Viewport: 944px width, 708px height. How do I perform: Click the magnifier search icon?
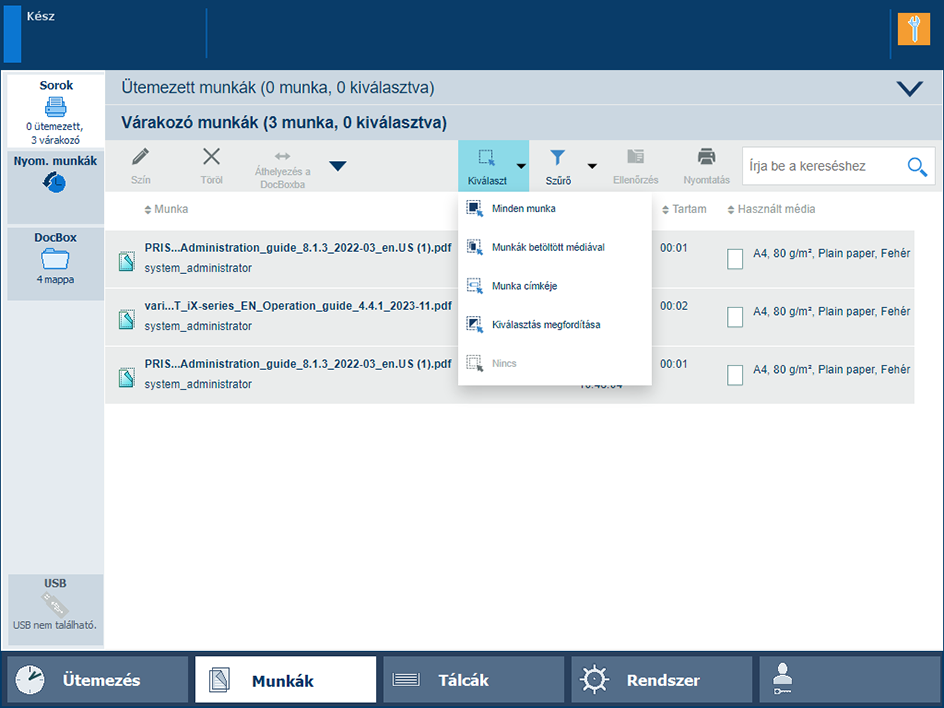pos(917,167)
